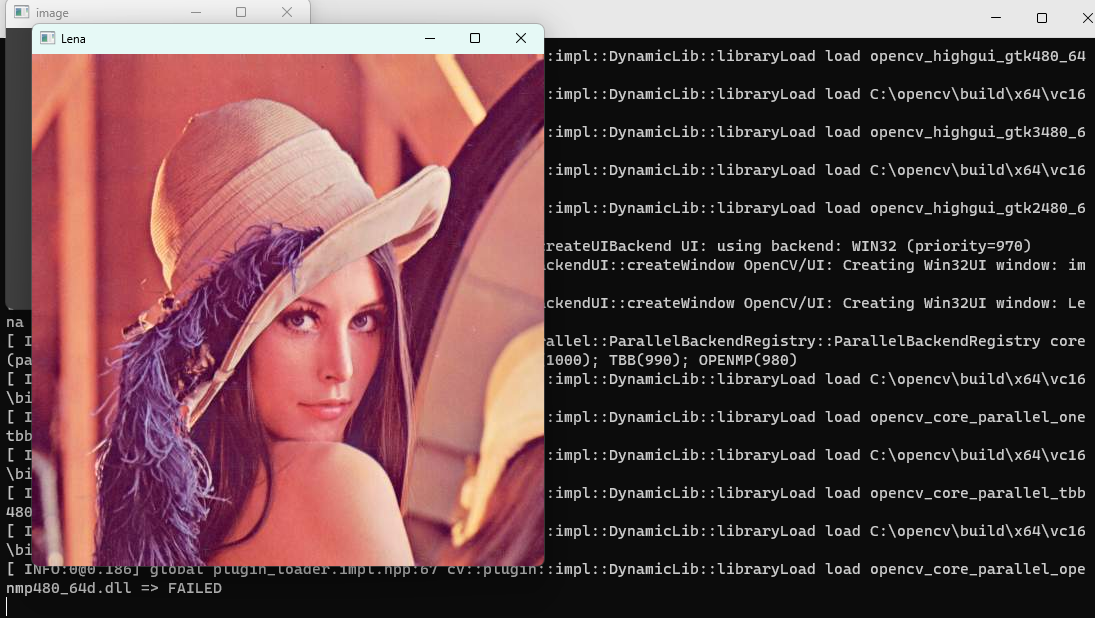Click console text 'opencv_highgui_gtk3480_6'
The width and height of the screenshot is (1095, 618).
[978, 133]
